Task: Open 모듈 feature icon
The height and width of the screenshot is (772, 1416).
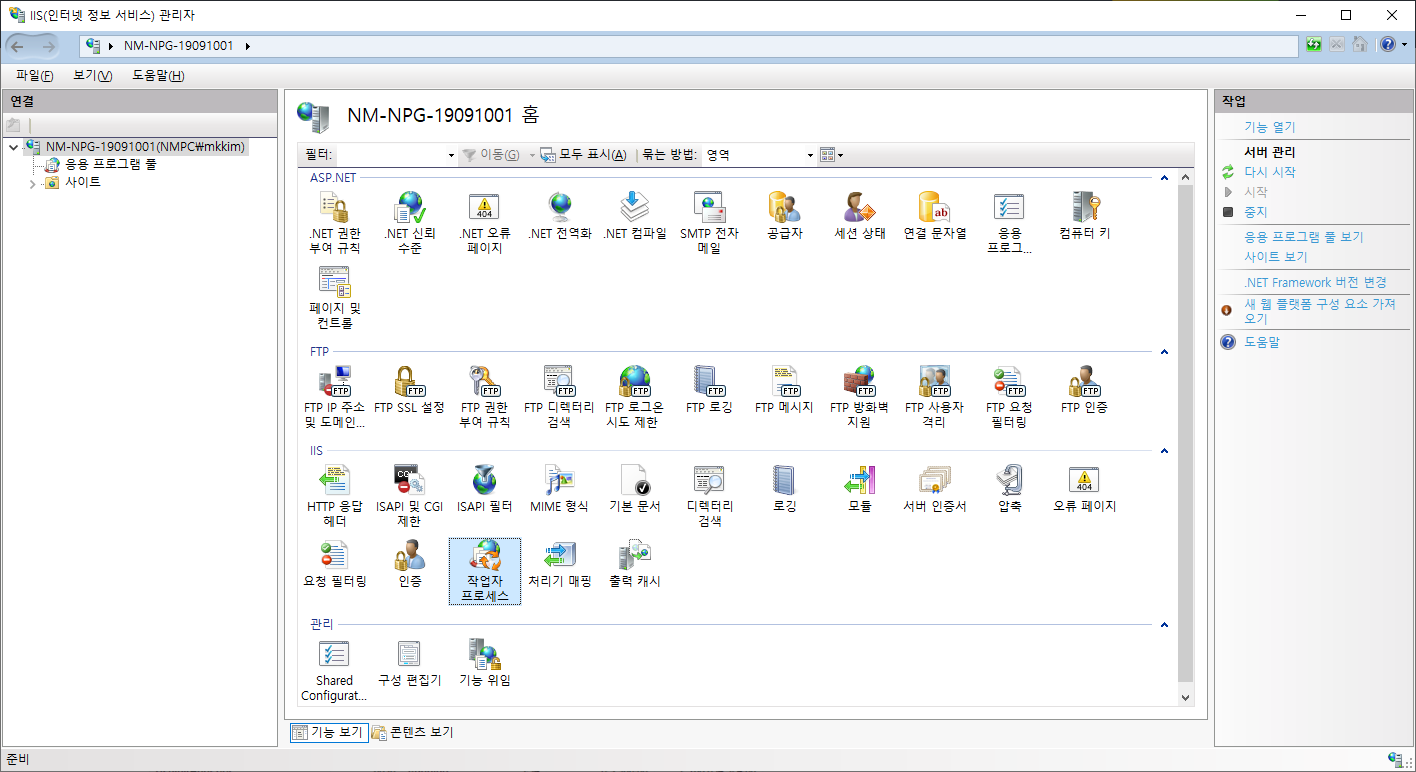Action: click(x=859, y=490)
